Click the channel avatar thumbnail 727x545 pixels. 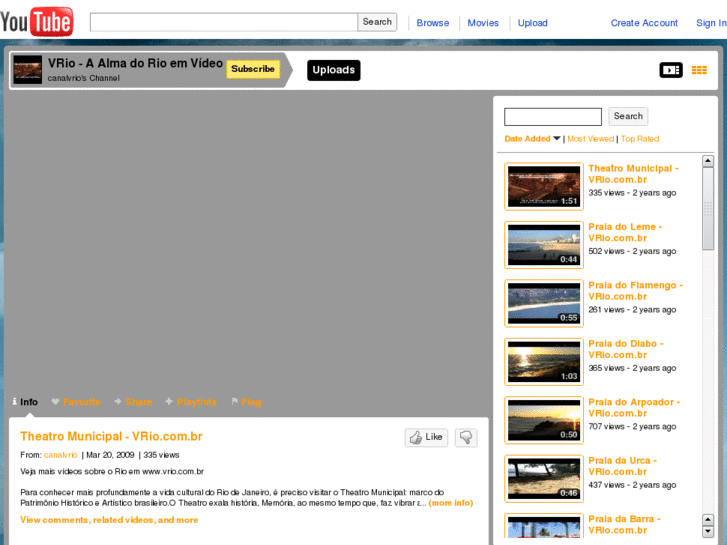(27, 70)
